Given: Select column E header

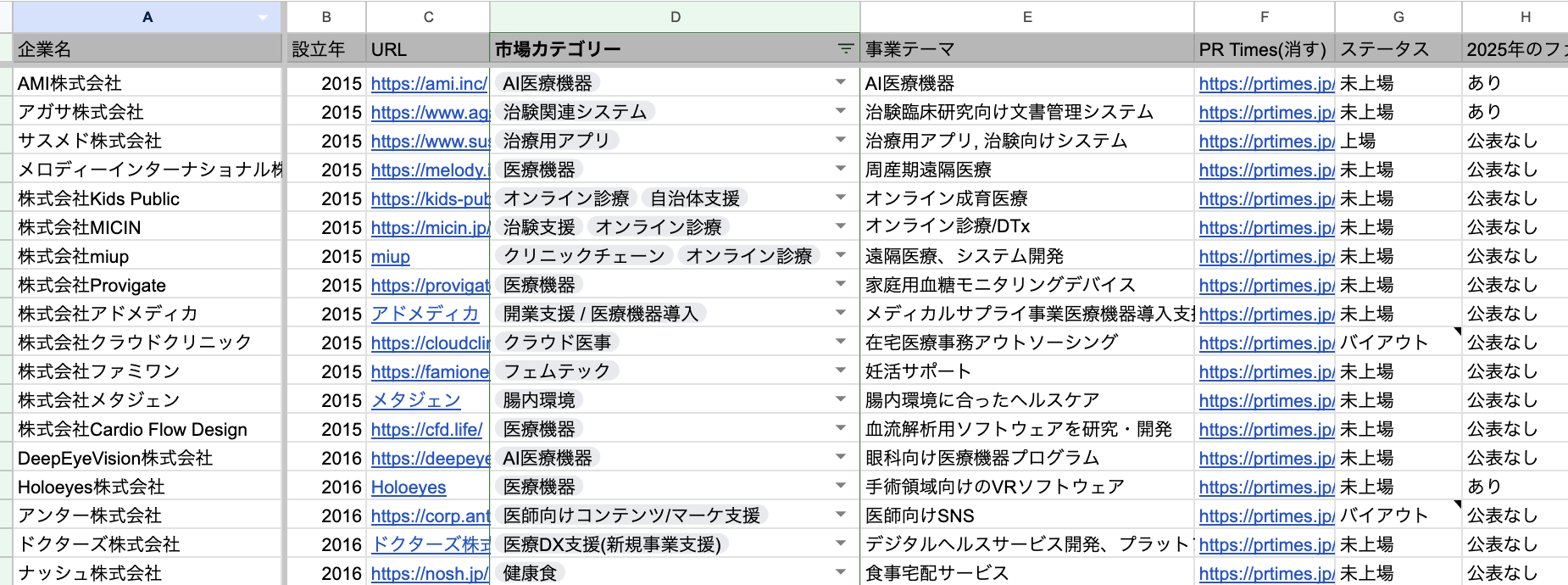Looking at the screenshot, I should pos(1026,17).
